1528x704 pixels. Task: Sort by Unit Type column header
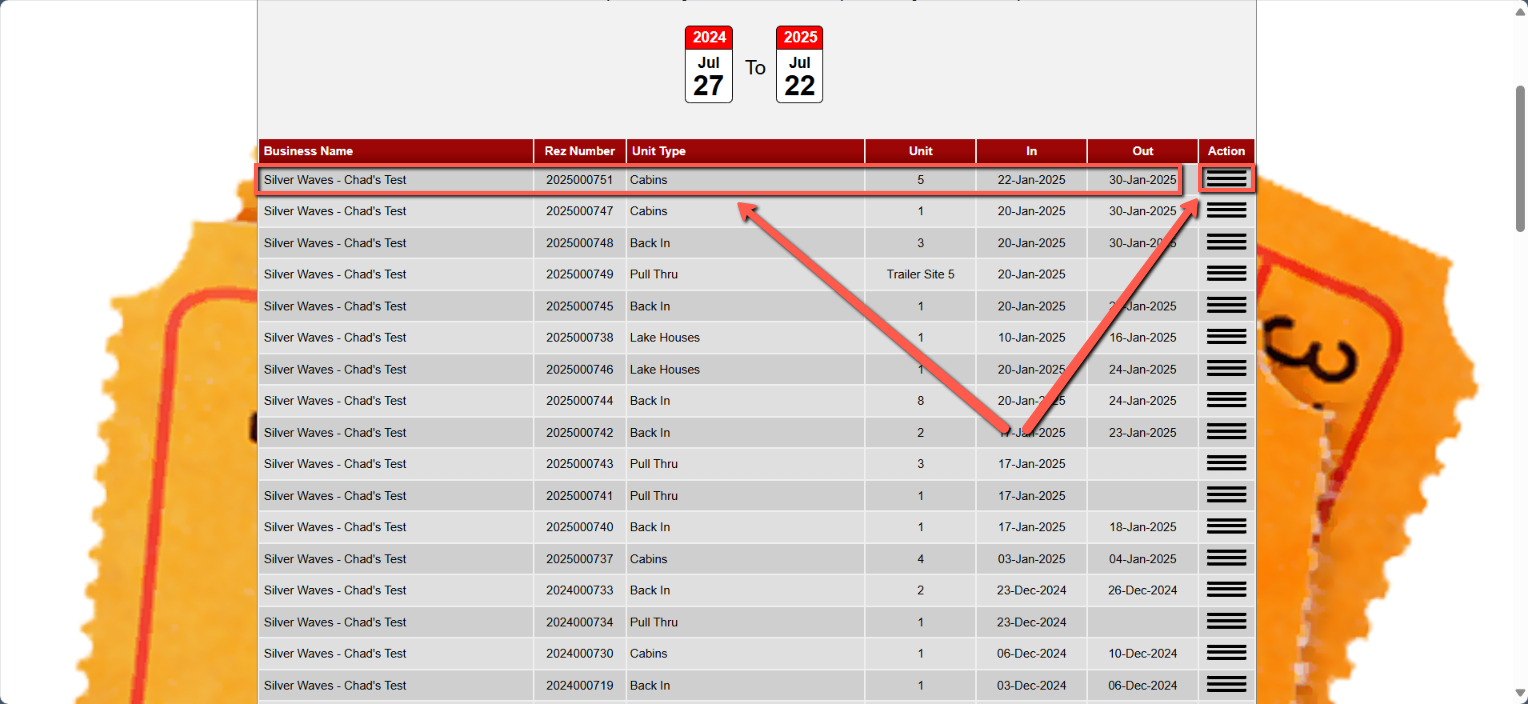click(x=746, y=151)
